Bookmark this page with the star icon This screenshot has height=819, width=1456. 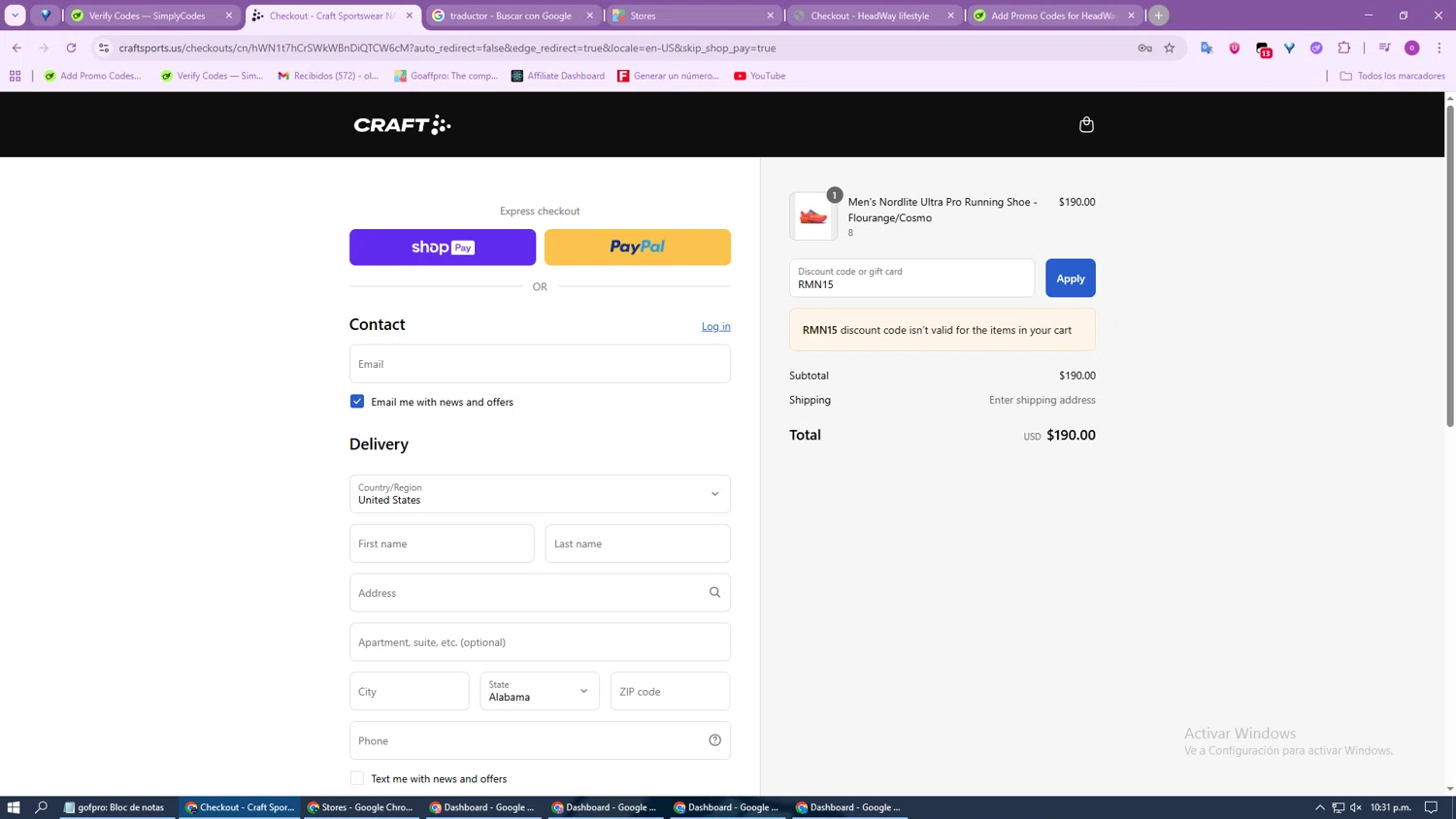pos(1170,48)
